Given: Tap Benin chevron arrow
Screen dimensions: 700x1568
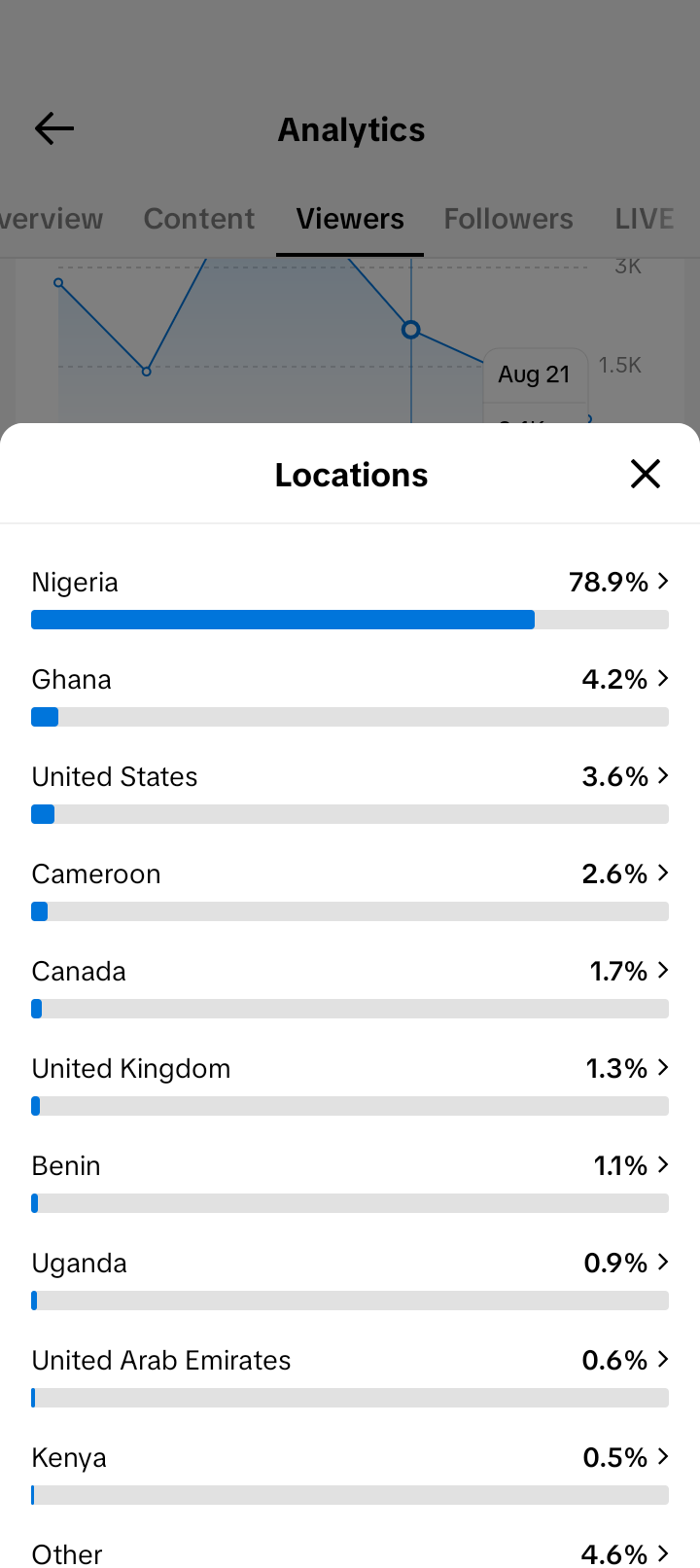Looking at the screenshot, I should click(663, 1164).
